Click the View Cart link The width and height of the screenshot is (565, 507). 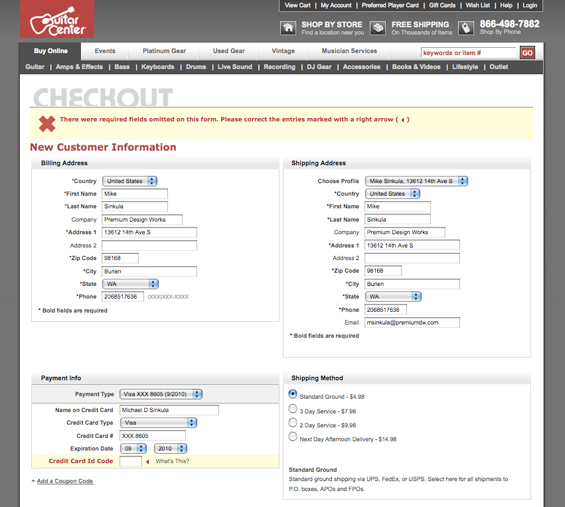[297, 5]
